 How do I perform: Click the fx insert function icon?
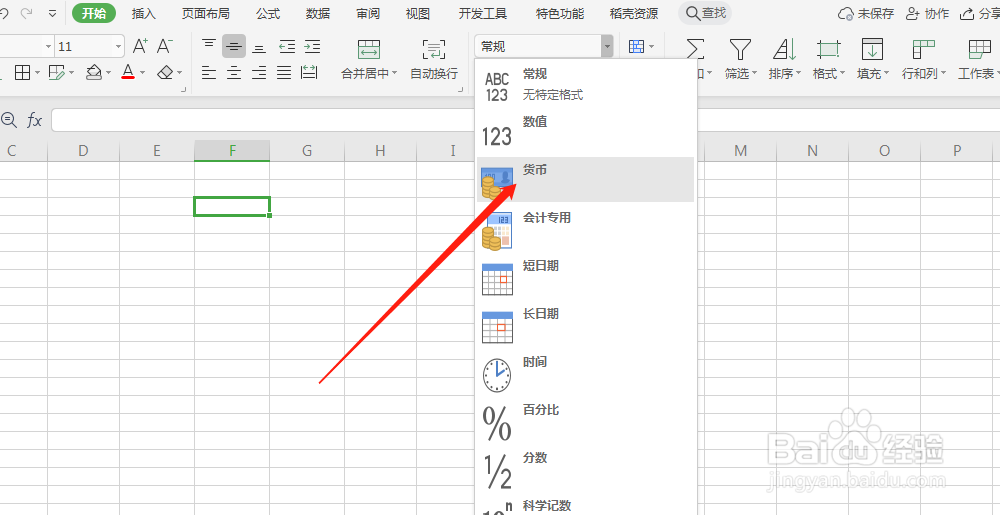coord(34,120)
